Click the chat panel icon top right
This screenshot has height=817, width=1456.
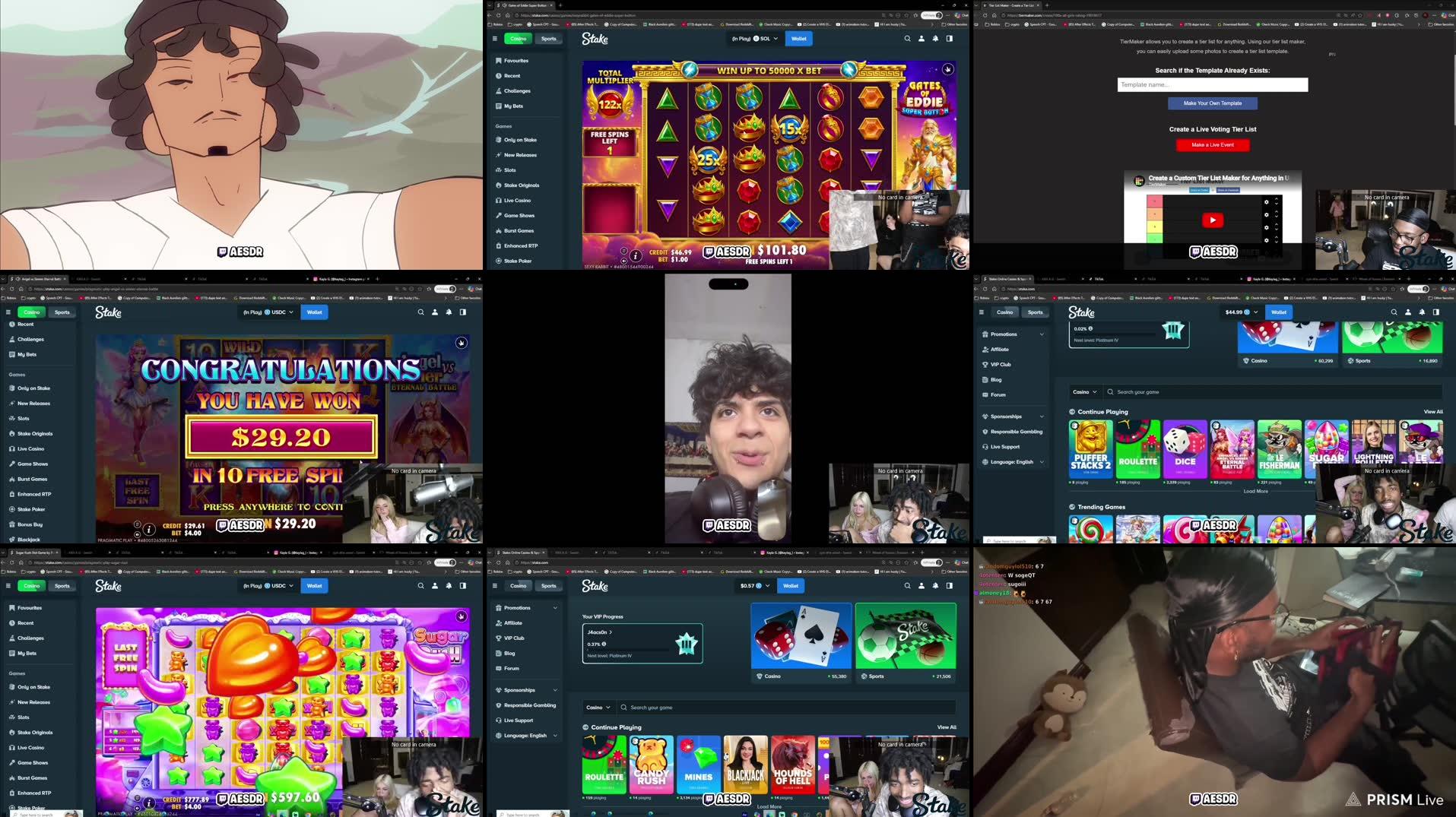pyautogui.click(x=950, y=39)
